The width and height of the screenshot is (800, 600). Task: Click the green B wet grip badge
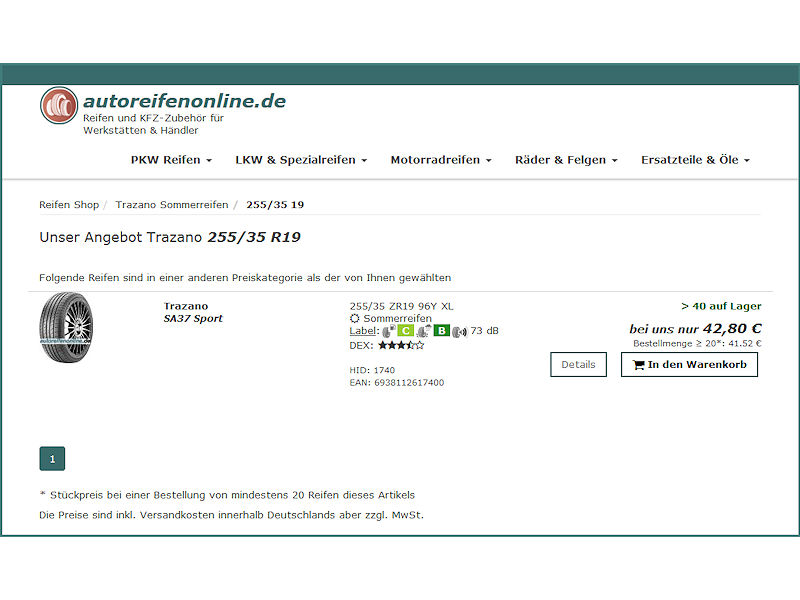coord(442,331)
